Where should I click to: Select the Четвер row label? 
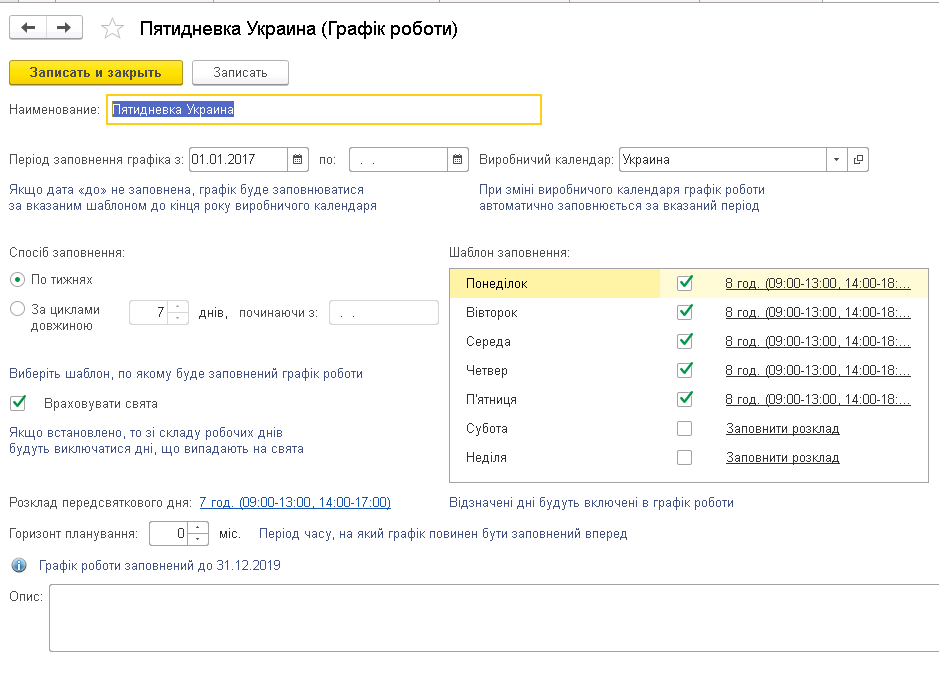pos(487,371)
